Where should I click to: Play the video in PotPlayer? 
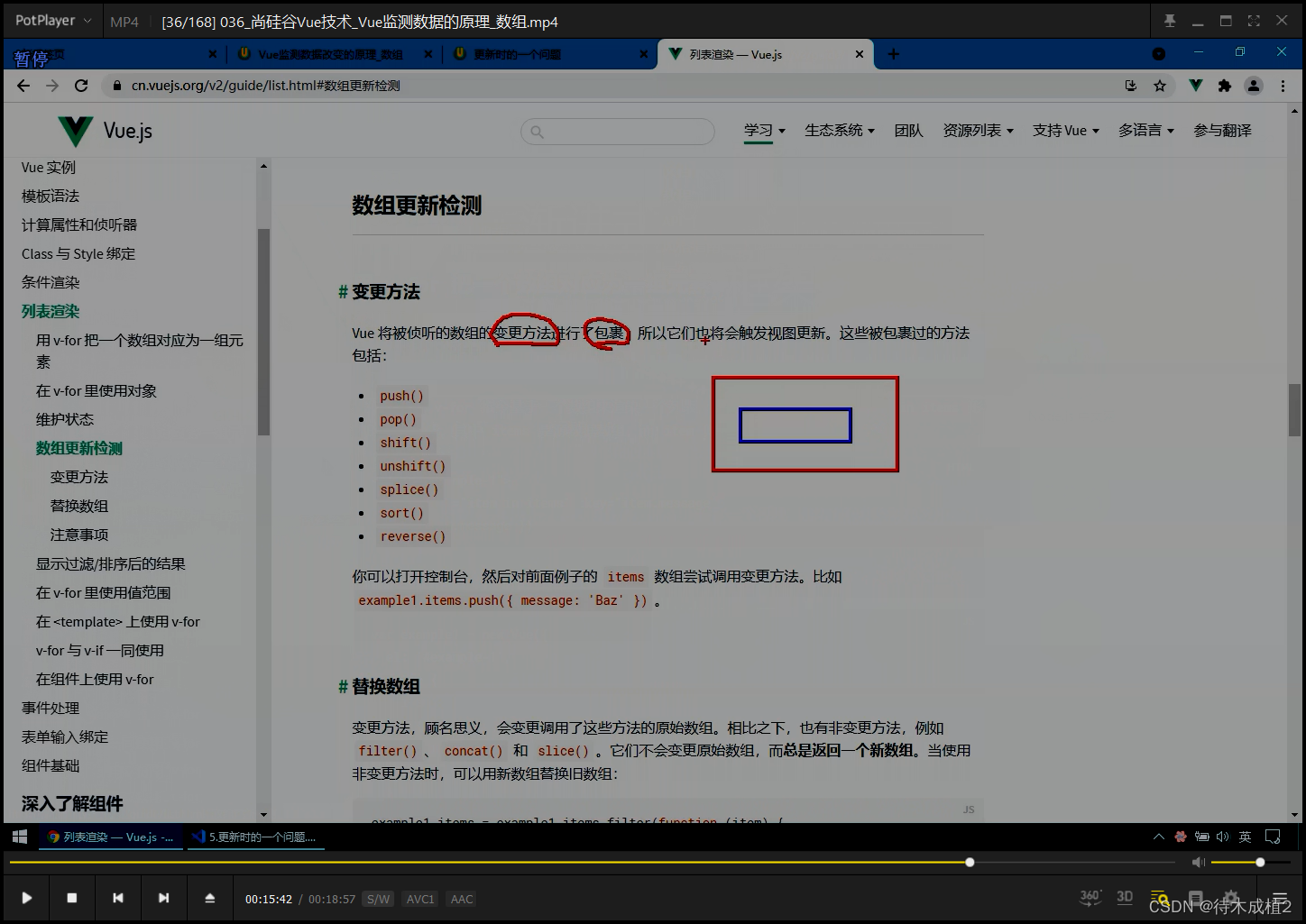tap(26, 898)
